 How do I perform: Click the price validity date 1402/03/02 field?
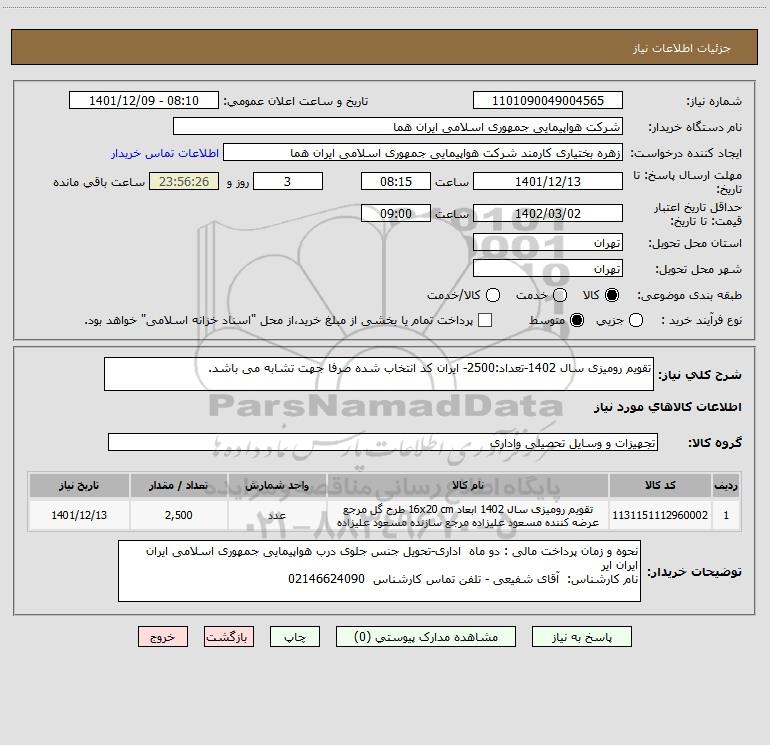[x=548, y=213]
